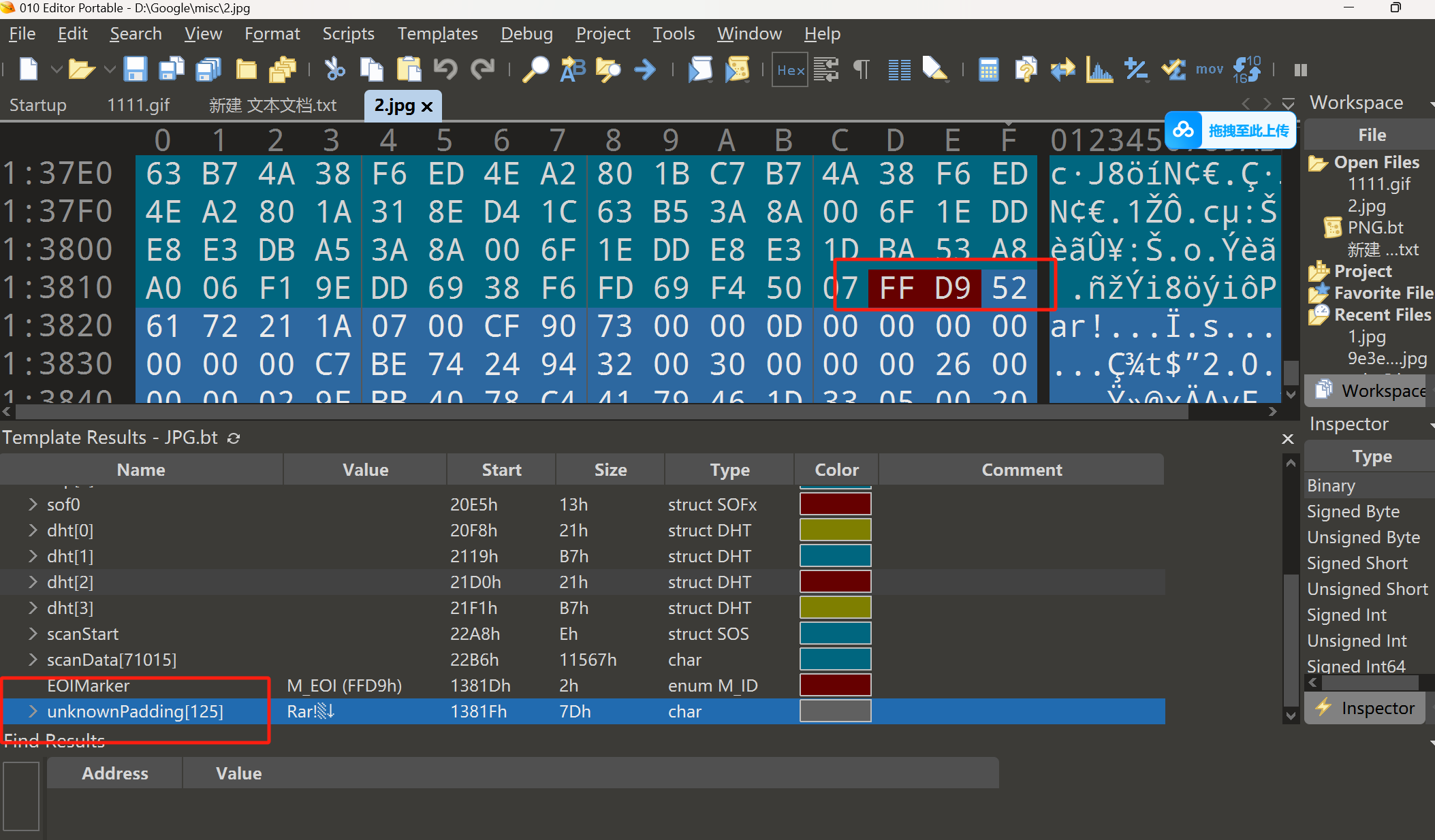Image resolution: width=1435 pixels, height=840 pixels.
Task: Close the 2.jpg tab
Action: point(428,106)
